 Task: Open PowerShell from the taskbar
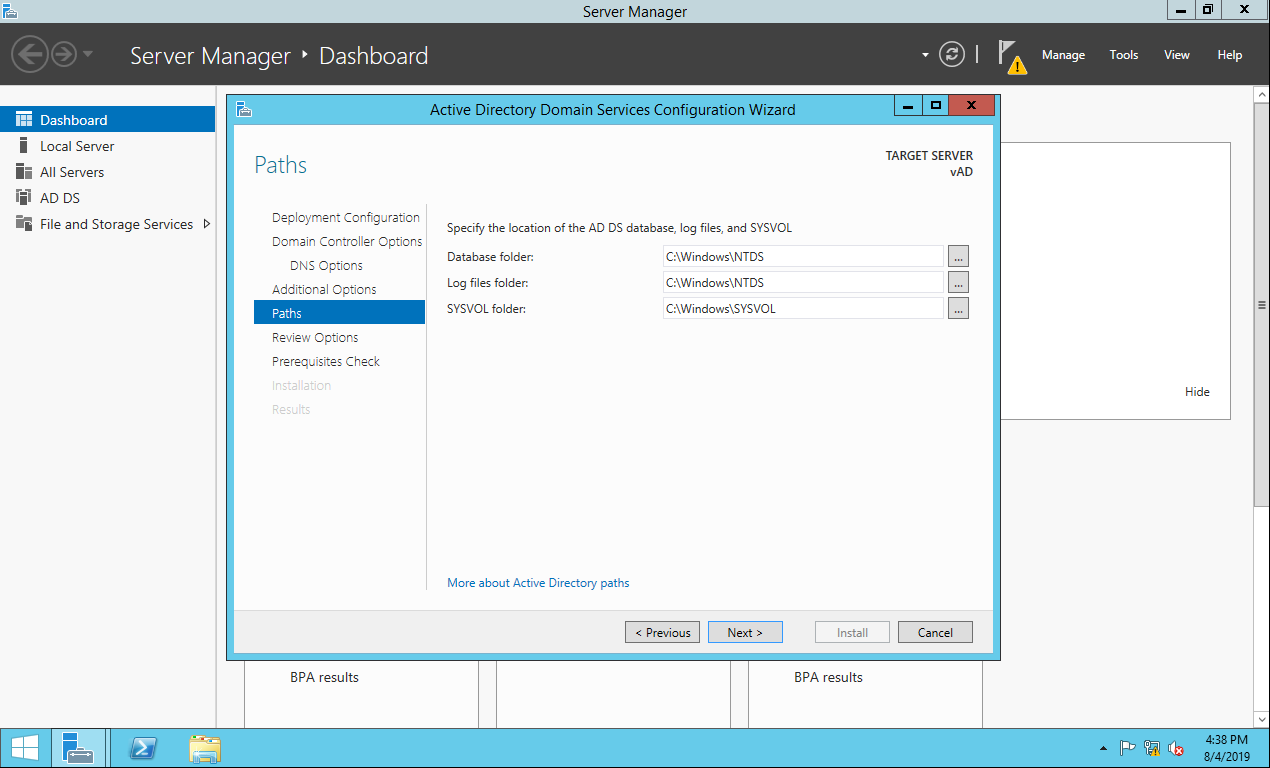144,748
